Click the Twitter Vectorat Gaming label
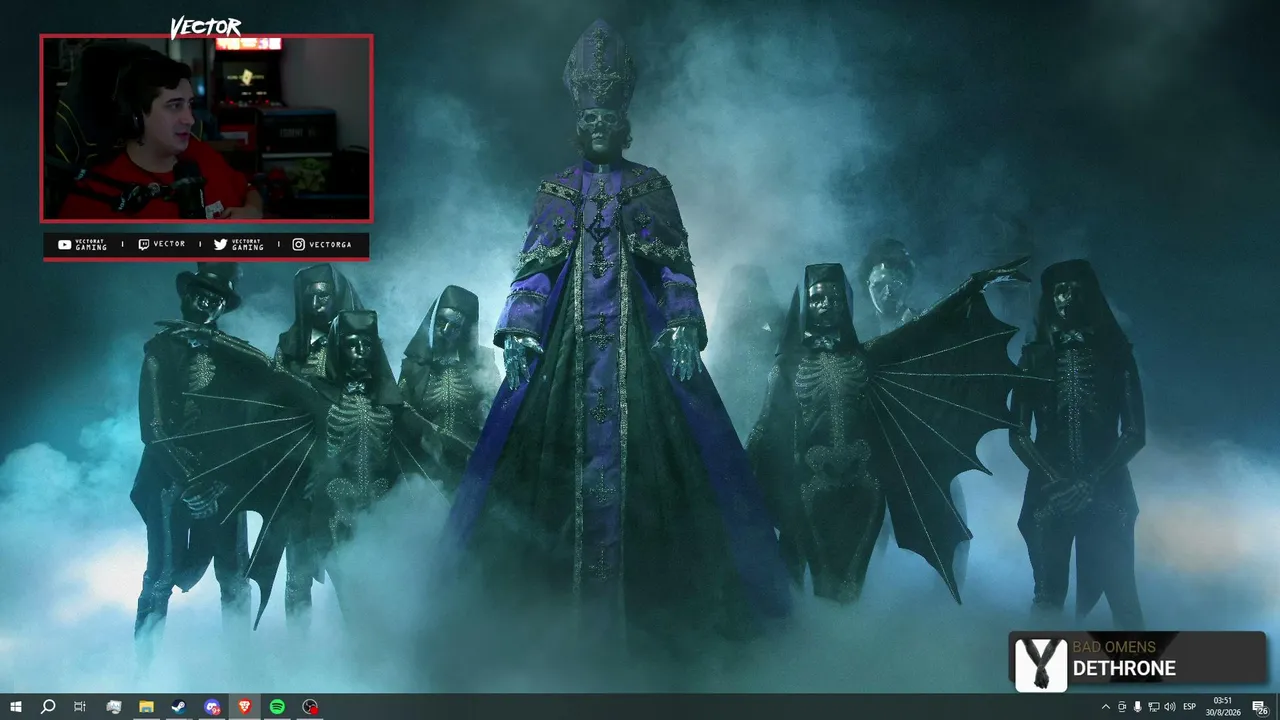Screen dimensions: 1280x720 pos(239,245)
